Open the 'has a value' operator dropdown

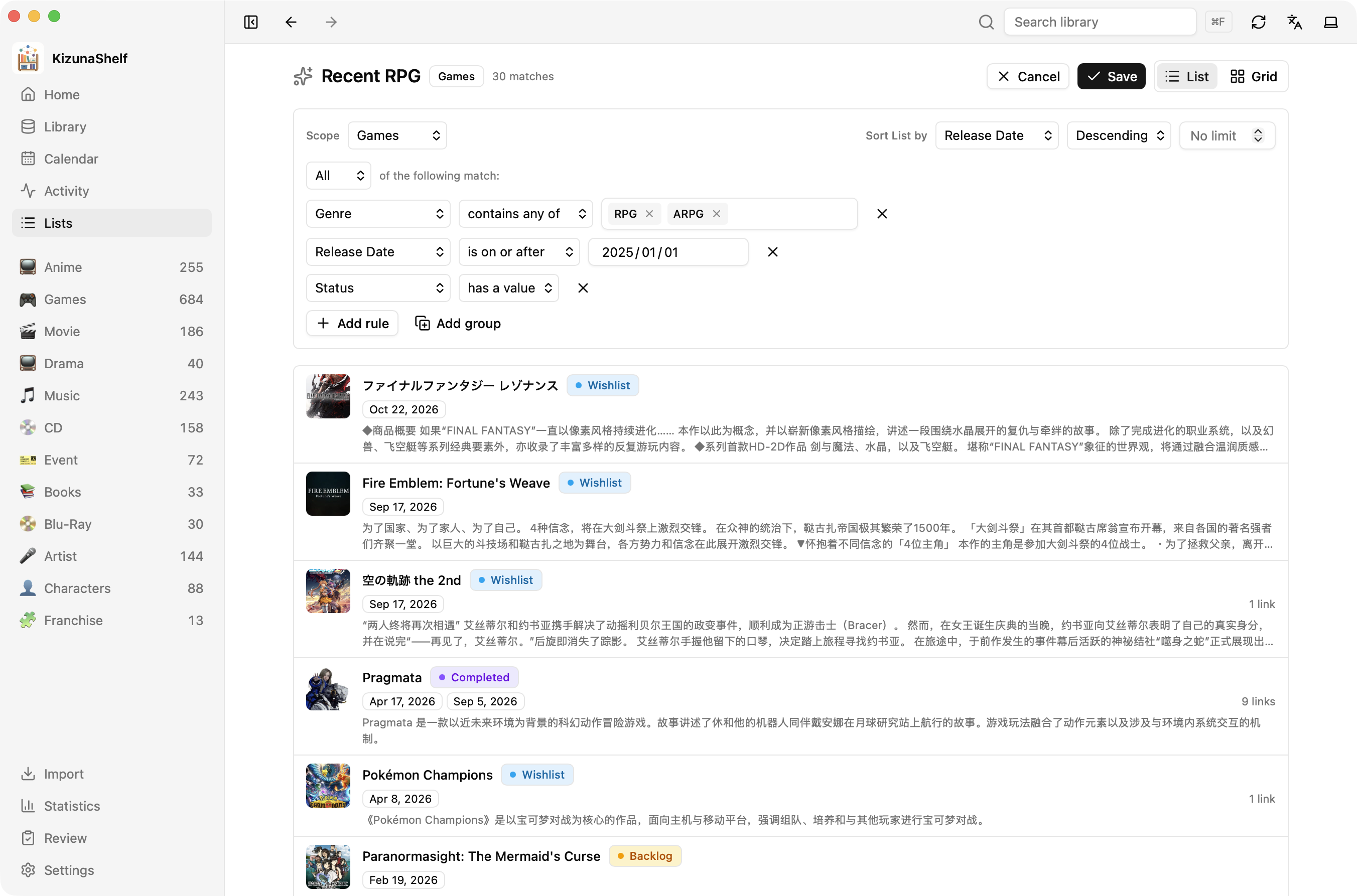tap(508, 288)
